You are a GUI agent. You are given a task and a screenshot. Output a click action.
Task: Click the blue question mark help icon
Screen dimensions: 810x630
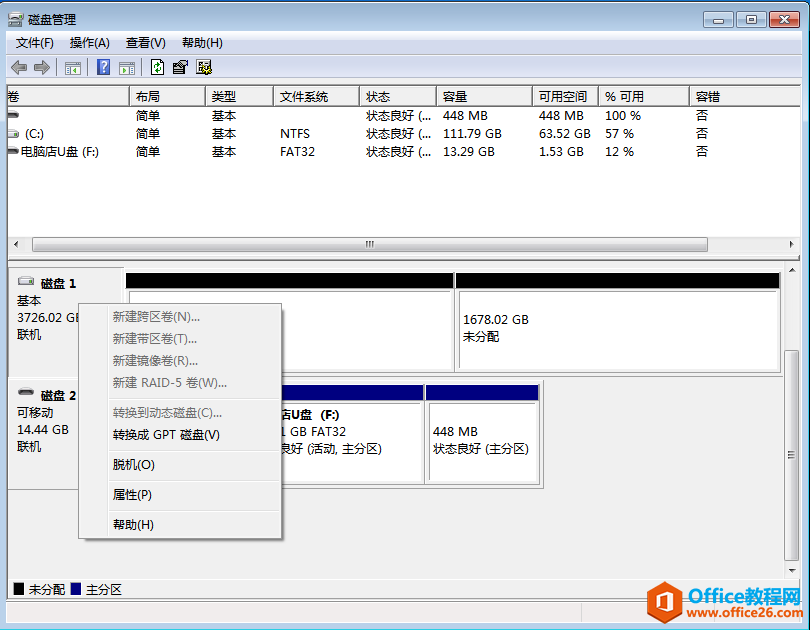(x=103, y=68)
